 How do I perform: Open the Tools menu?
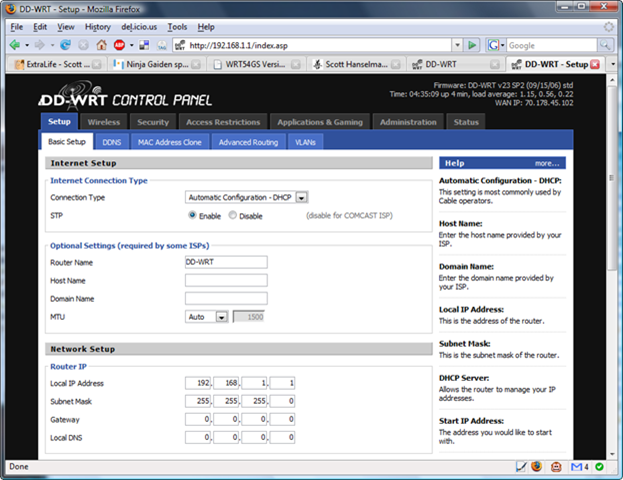pyautogui.click(x=177, y=27)
